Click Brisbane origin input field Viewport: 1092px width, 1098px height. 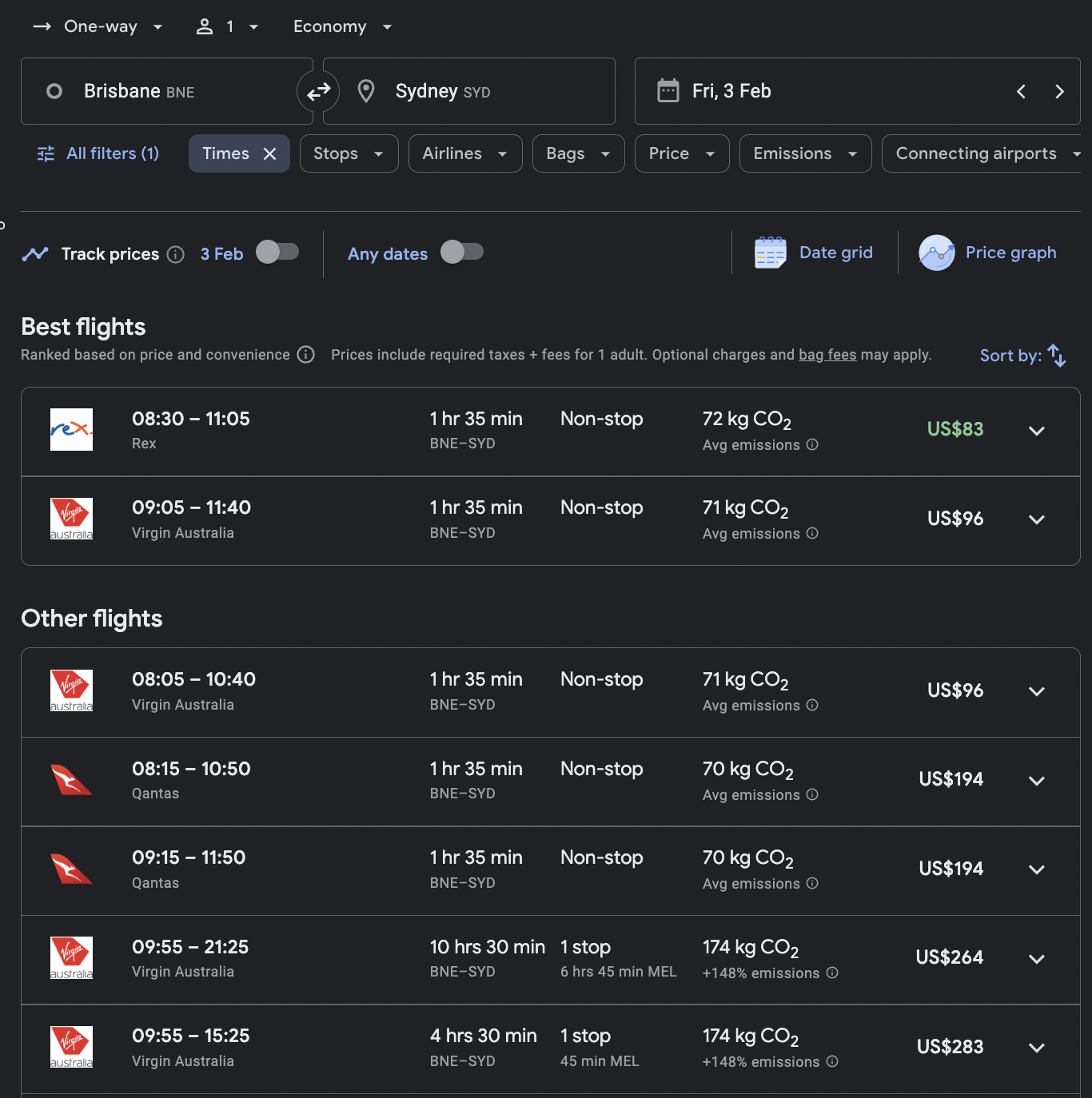tap(166, 91)
